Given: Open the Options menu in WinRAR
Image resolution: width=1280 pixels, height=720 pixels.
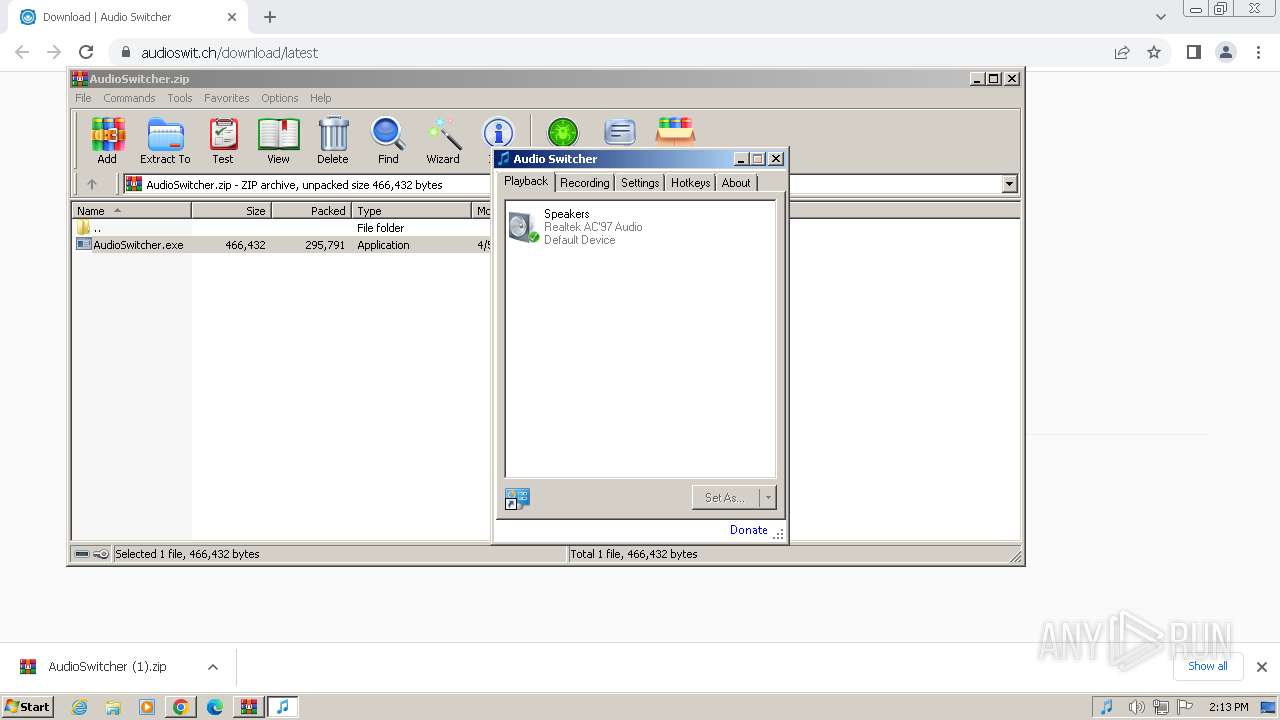Looking at the screenshot, I should [x=280, y=98].
